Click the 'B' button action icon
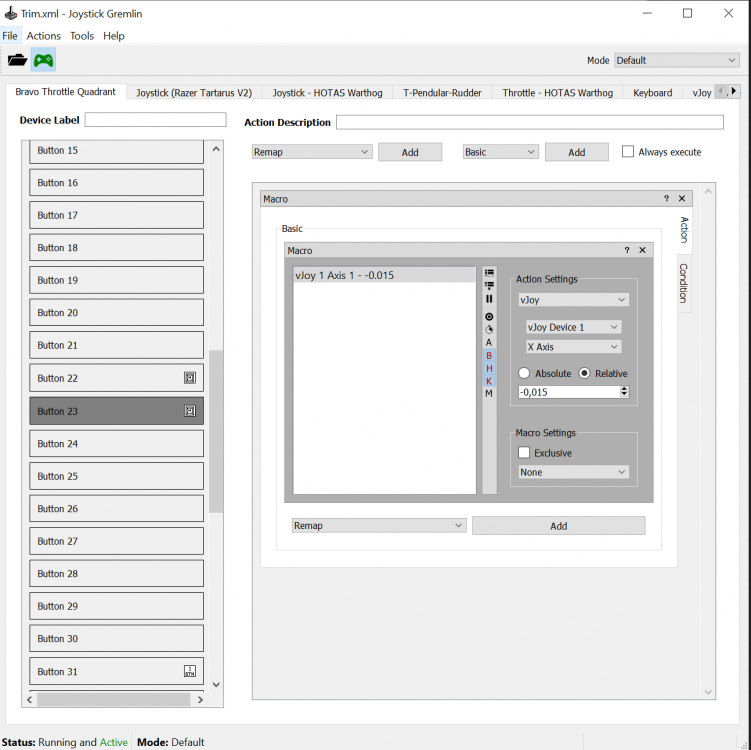The width and height of the screenshot is (751, 750). (489, 355)
